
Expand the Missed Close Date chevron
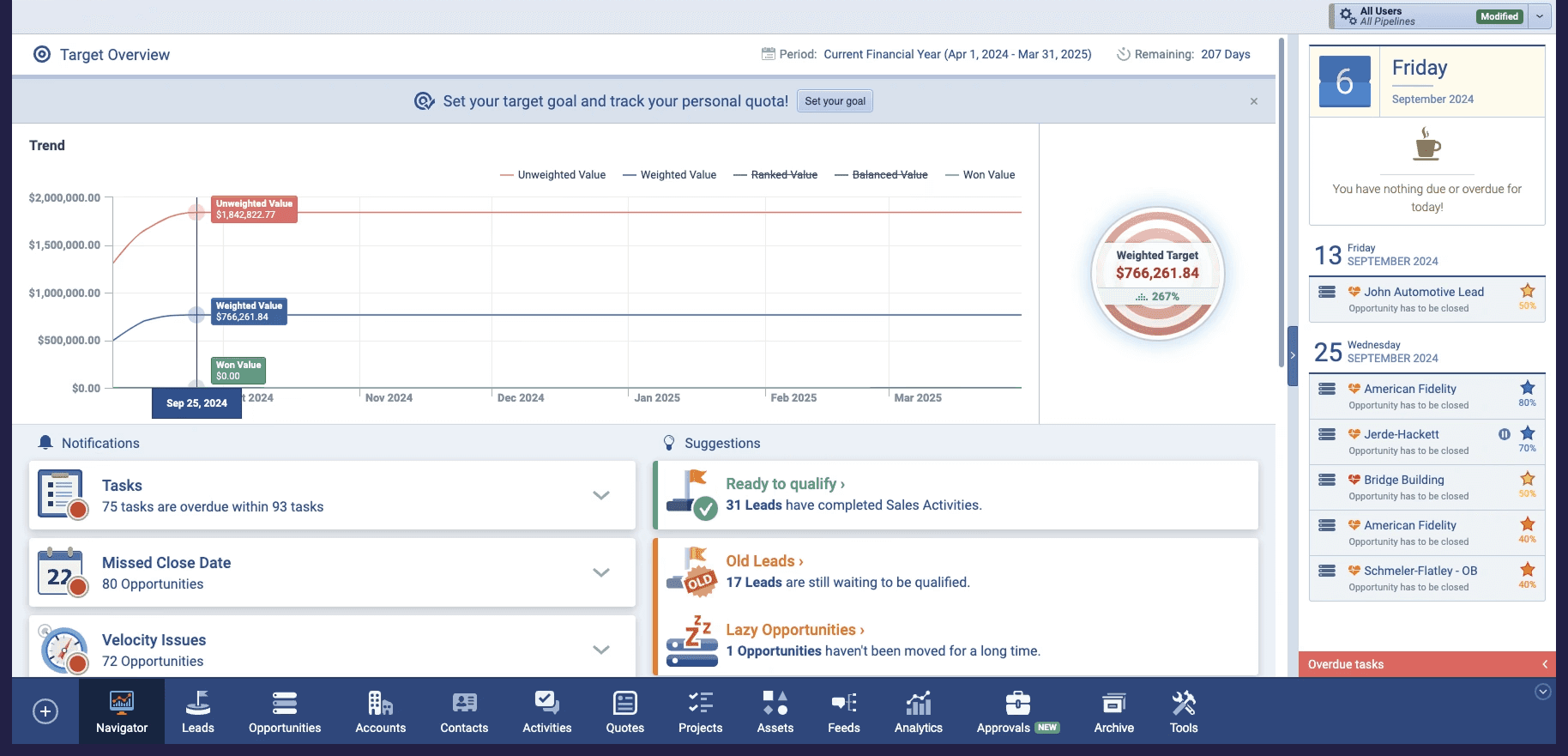pos(601,572)
